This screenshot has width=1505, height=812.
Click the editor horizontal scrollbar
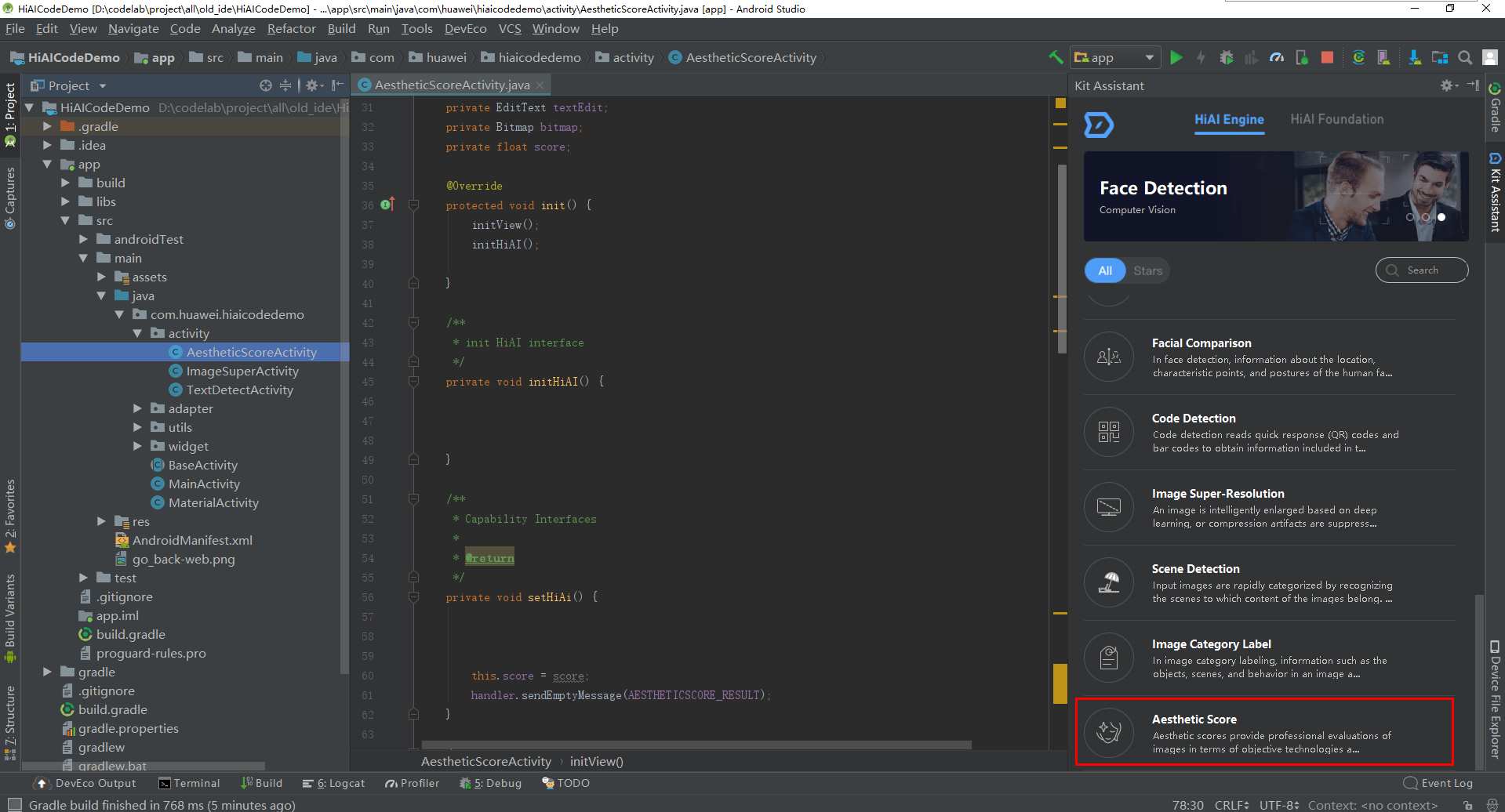click(696, 745)
